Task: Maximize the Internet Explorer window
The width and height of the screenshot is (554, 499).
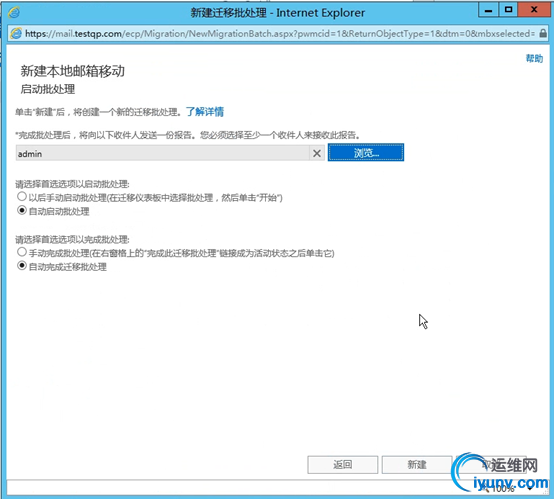Action: pyautogui.click(x=508, y=11)
